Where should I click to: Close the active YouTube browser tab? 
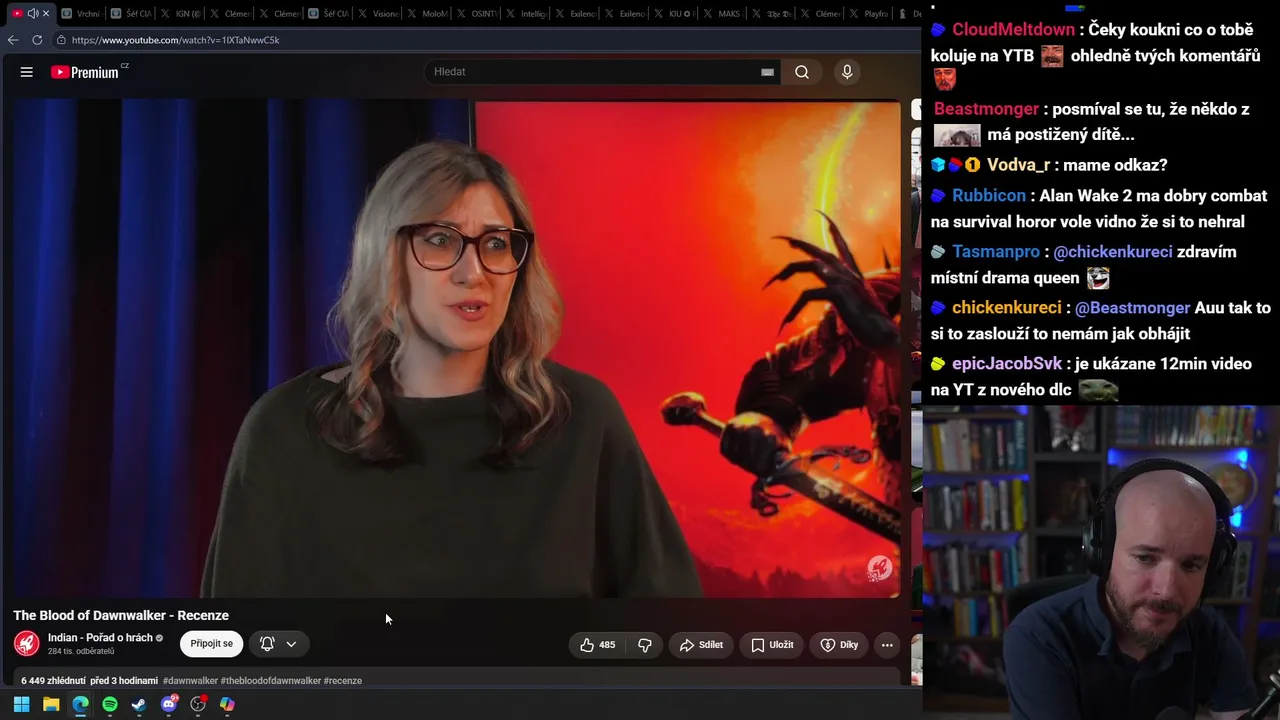tap(46, 13)
